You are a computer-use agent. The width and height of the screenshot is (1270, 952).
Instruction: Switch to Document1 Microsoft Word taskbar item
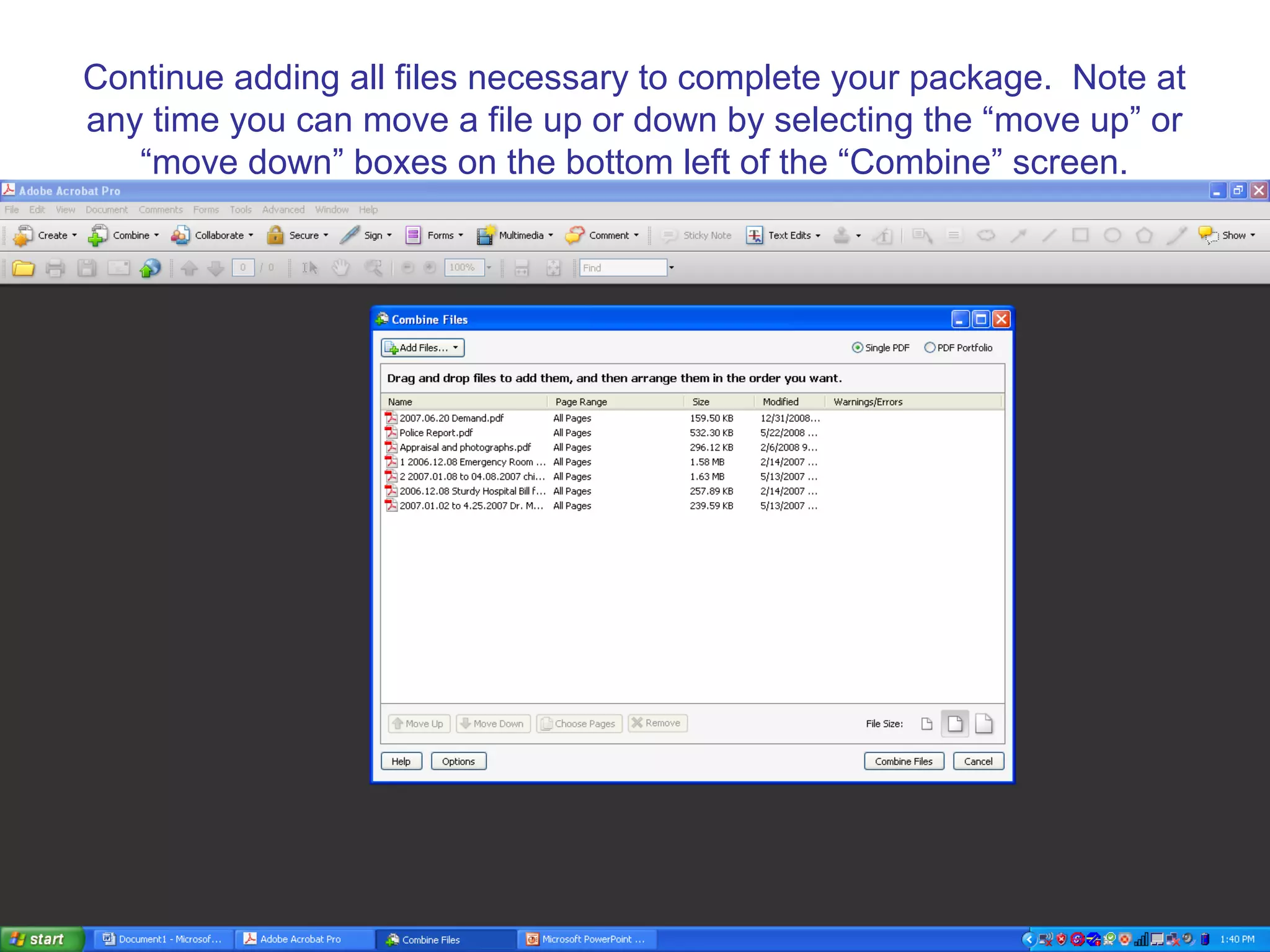(x=164, y=939)
